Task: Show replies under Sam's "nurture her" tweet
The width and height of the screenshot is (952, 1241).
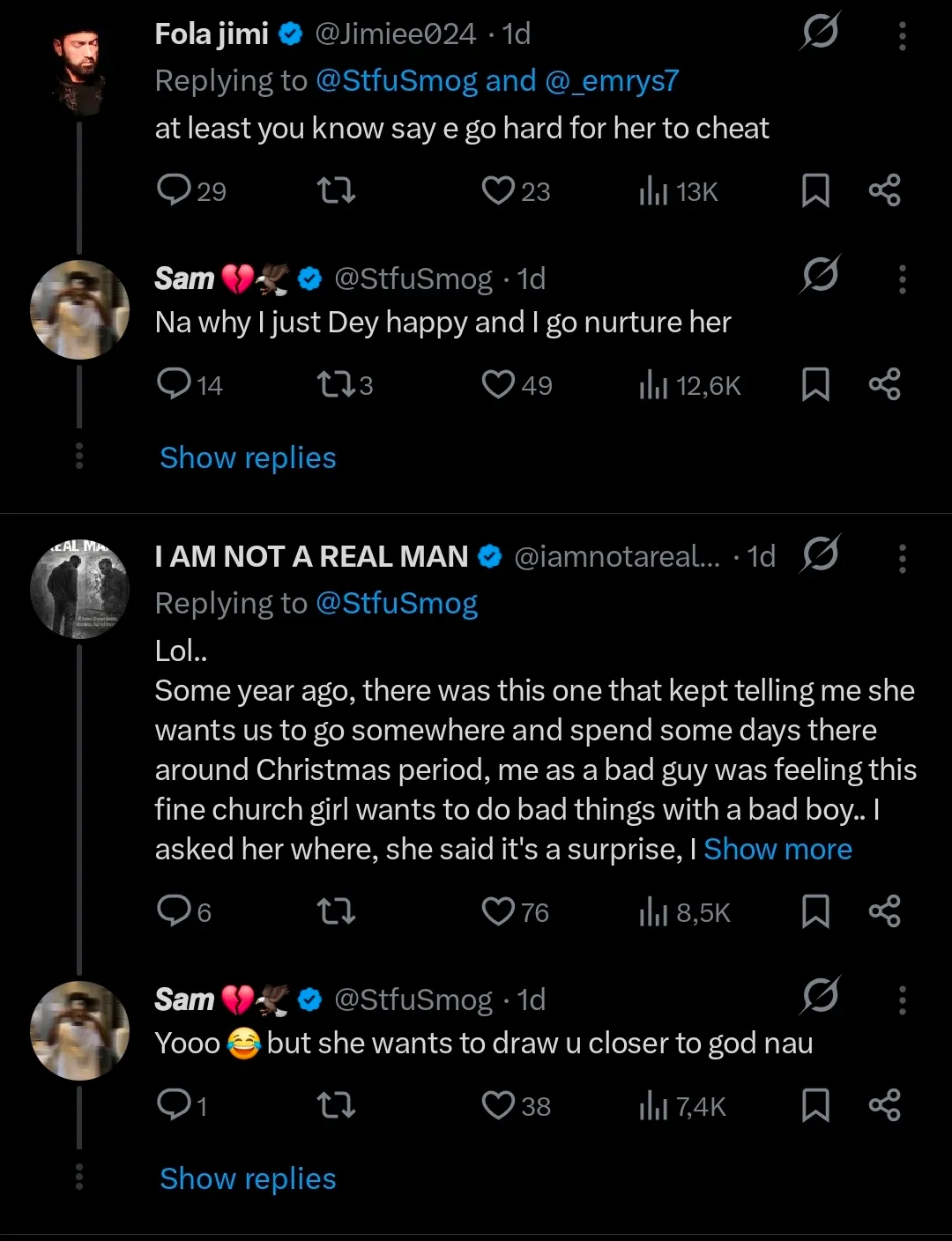Action: [248, 458]
